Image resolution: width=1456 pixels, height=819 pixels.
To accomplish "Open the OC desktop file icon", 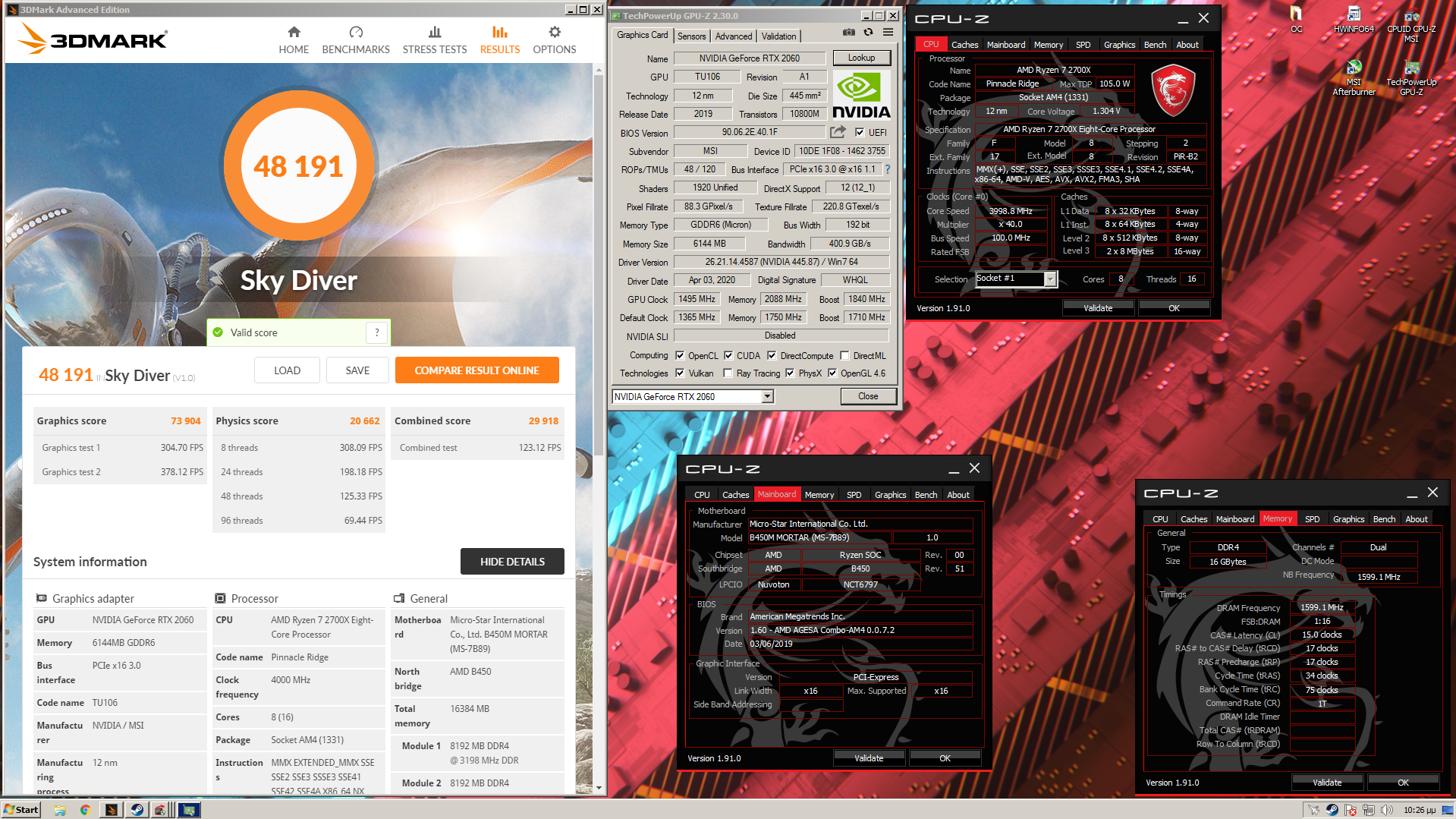I will click(1297, 20).
